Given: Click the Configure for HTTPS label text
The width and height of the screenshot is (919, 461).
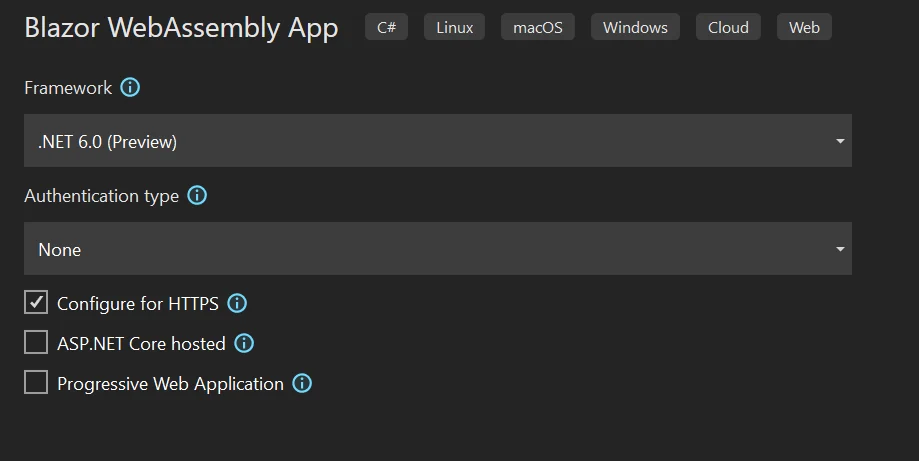Looking at the screenshot, I should coord(138,303).
